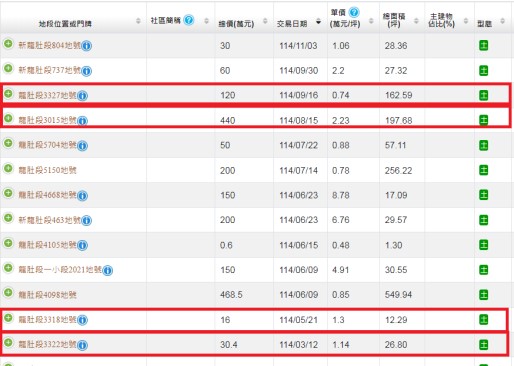
Task: Open info icon next to 龍肚段3322地號
Action: (x=82, y=345)
